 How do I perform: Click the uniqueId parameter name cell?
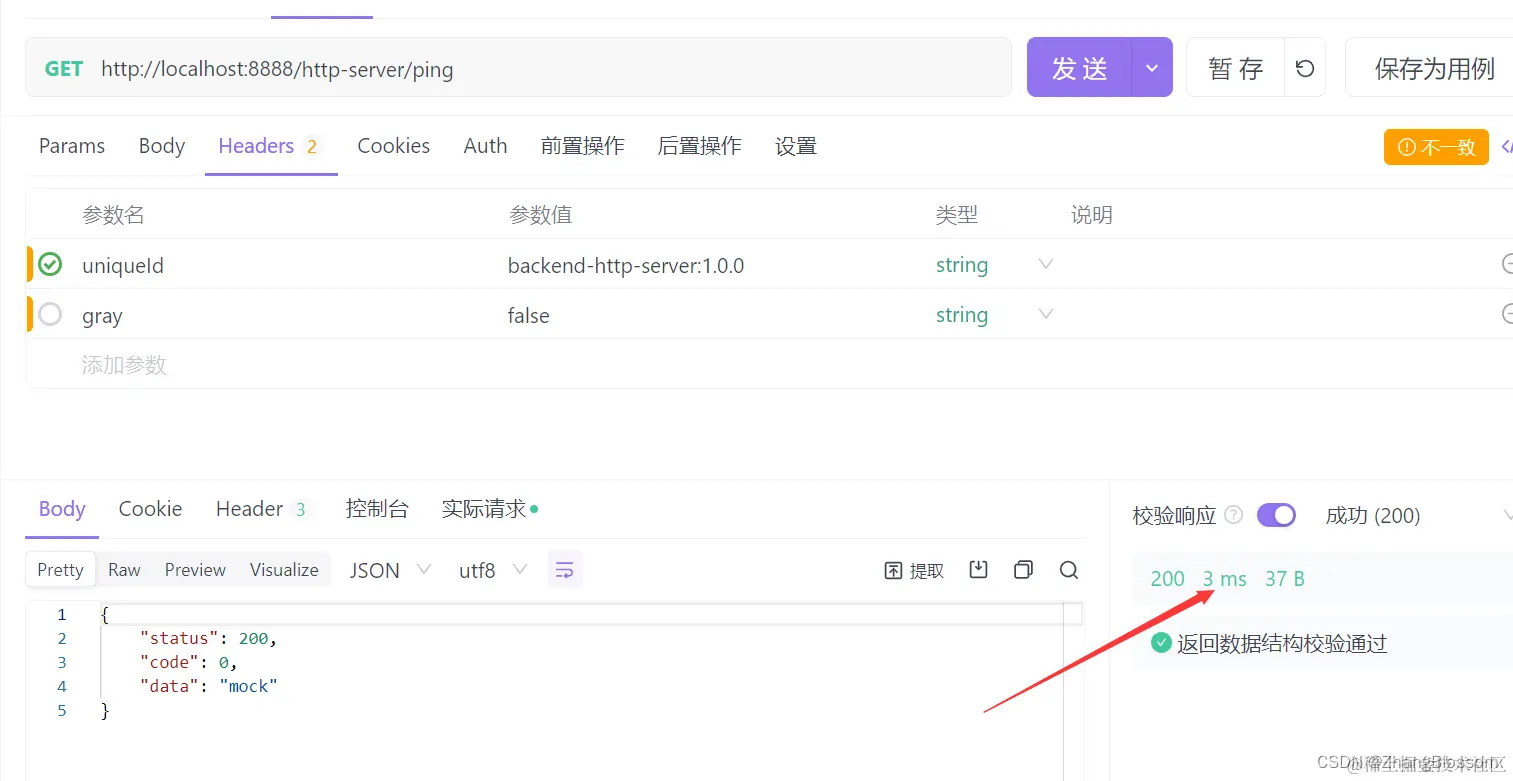coord(123,265)
